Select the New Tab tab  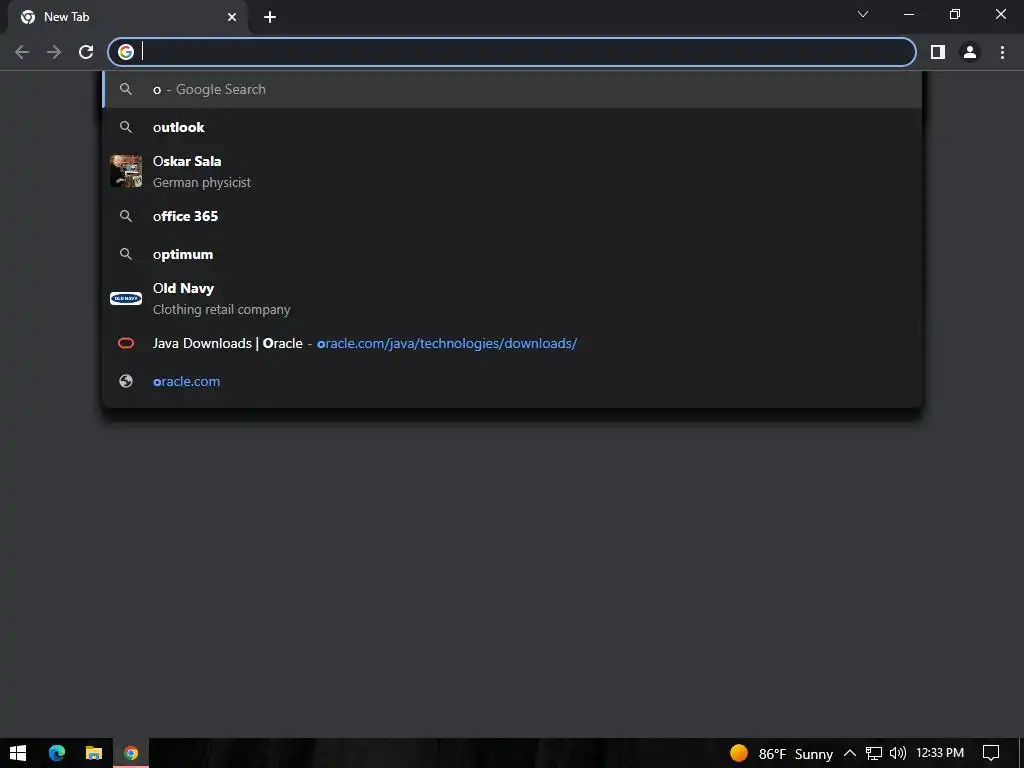tap(128, 17)
